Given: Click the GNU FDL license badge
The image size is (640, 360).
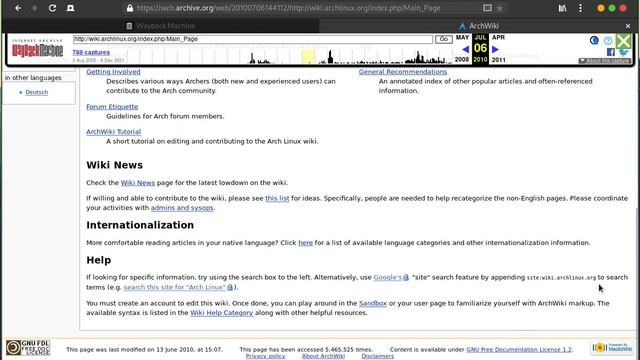Looking at the screenshot, I should pos(28,347).
